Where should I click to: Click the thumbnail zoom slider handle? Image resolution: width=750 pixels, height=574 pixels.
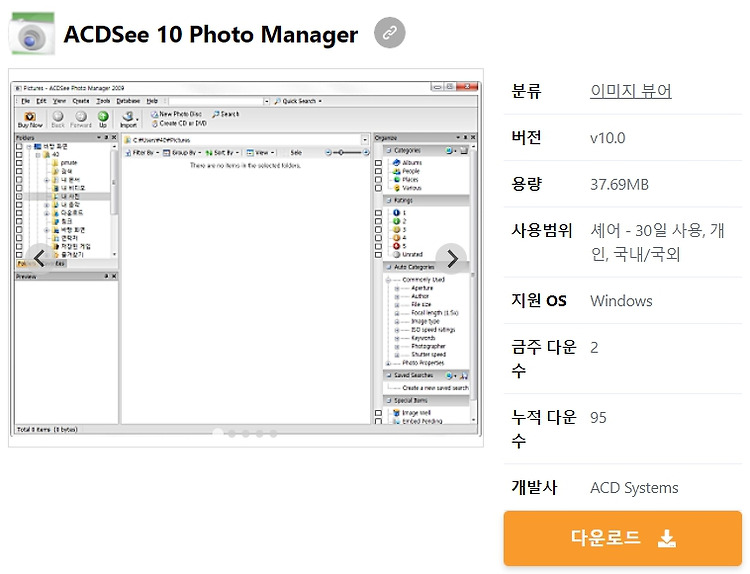(x=341, y=153)
